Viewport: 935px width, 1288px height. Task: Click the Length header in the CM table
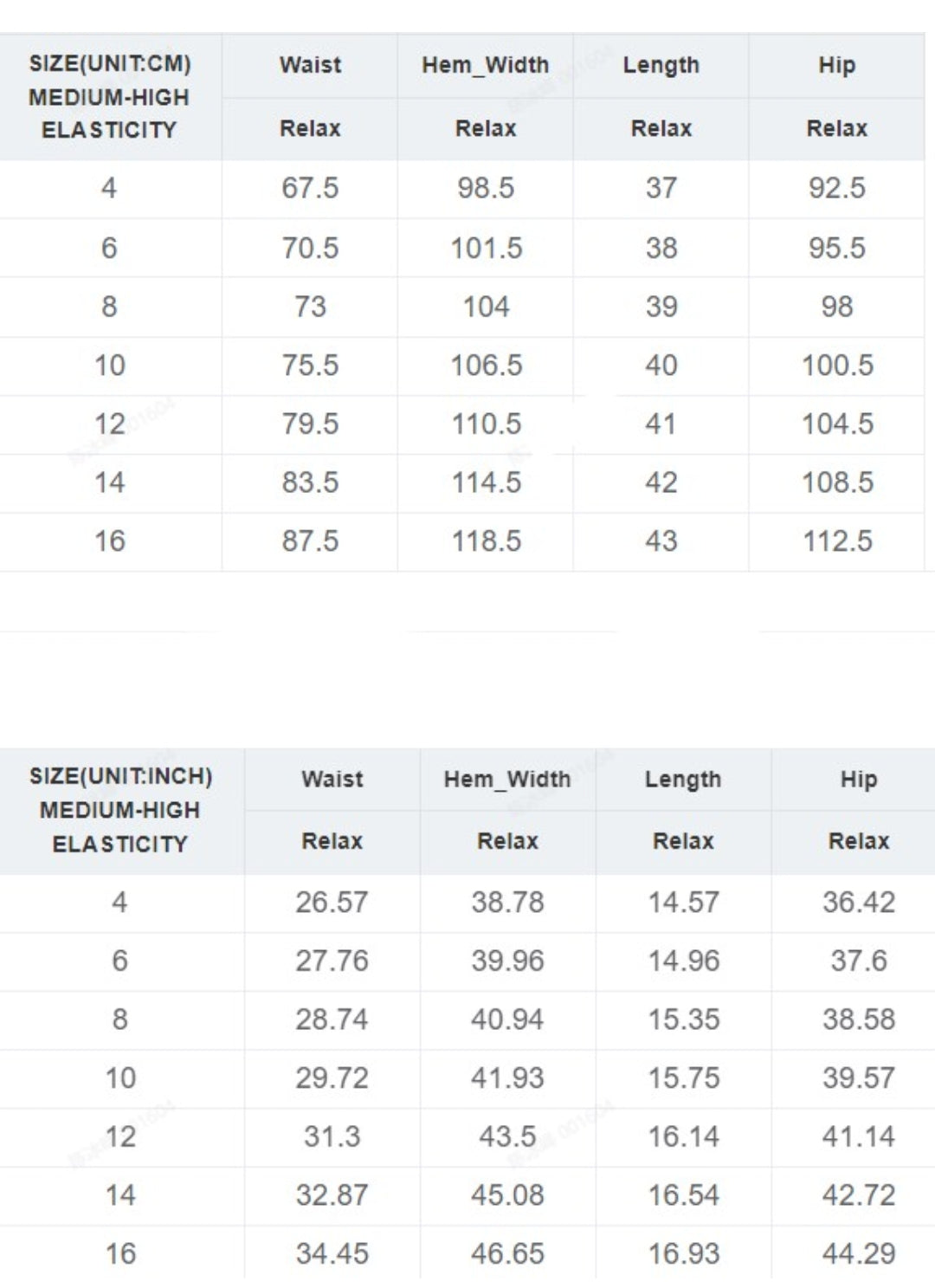point(661,66)
